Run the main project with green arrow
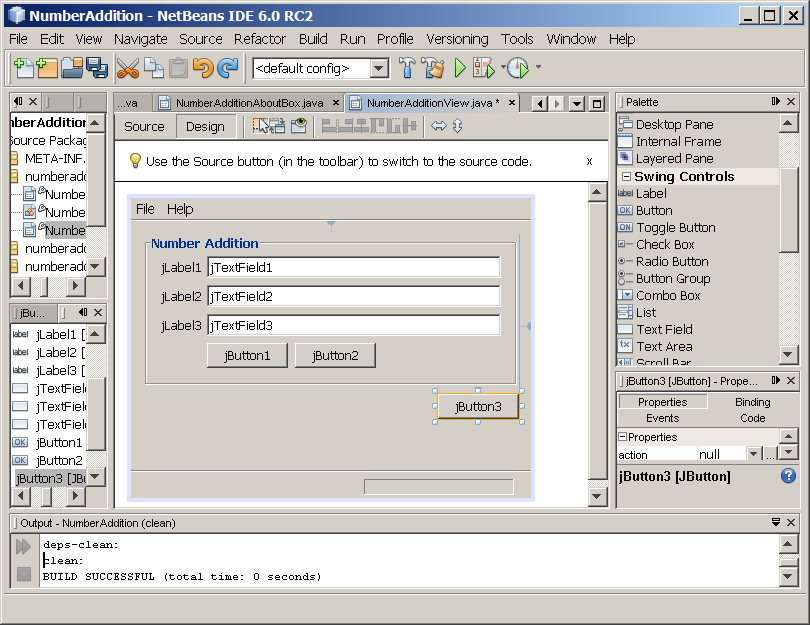The width and height of the screenshot is (810, 625). pos(459,68)
